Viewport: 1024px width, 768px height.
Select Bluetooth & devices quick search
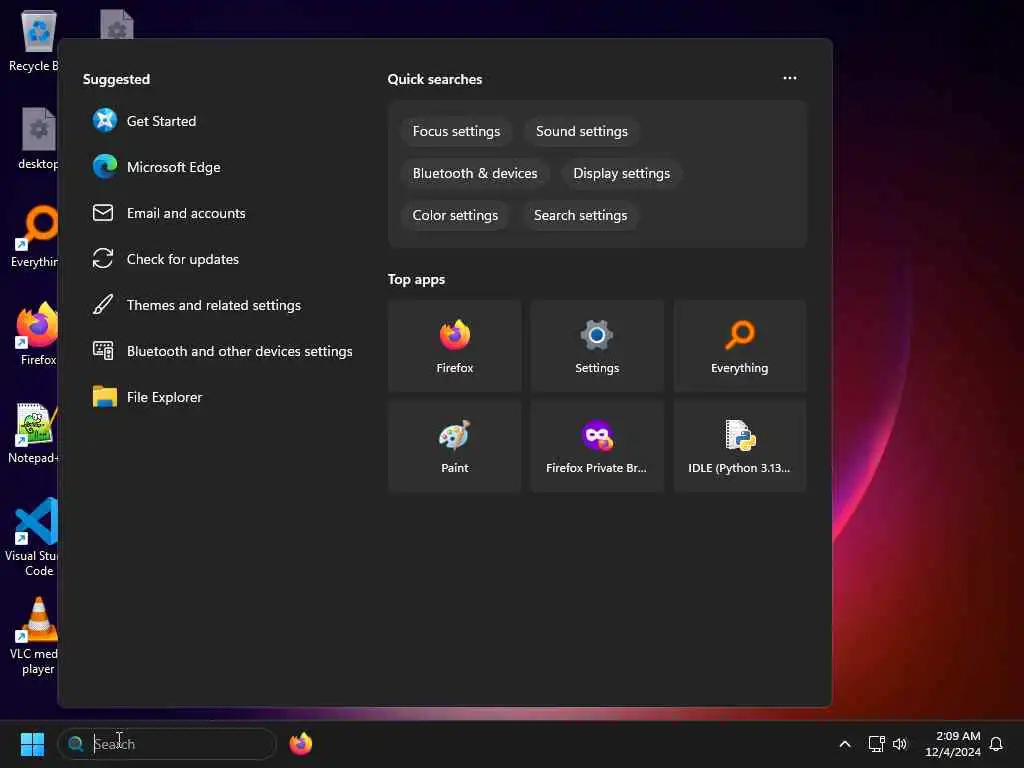[475, 173]
